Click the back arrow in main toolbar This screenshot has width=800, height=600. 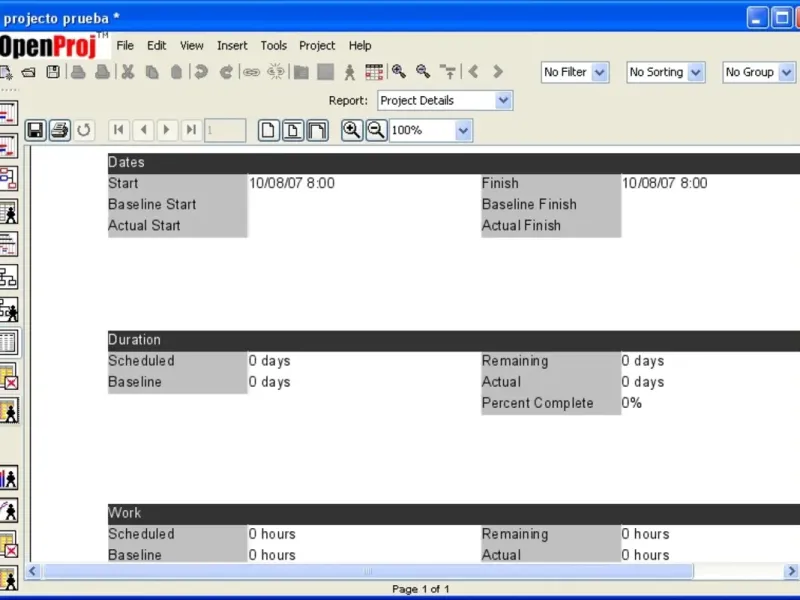click(x=473, y=71)
